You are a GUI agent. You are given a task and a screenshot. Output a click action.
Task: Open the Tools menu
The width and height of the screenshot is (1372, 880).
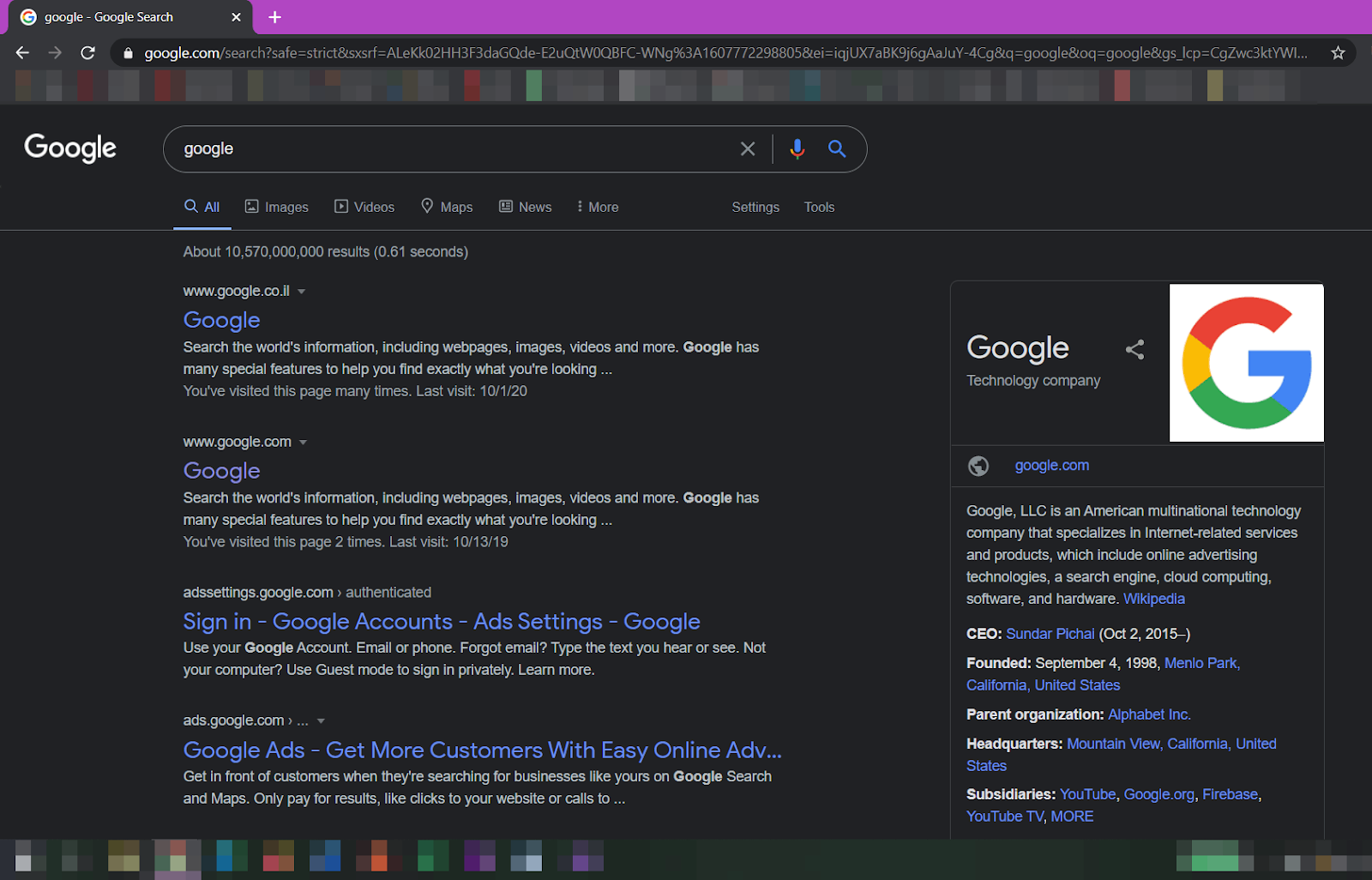coord(818,207)
